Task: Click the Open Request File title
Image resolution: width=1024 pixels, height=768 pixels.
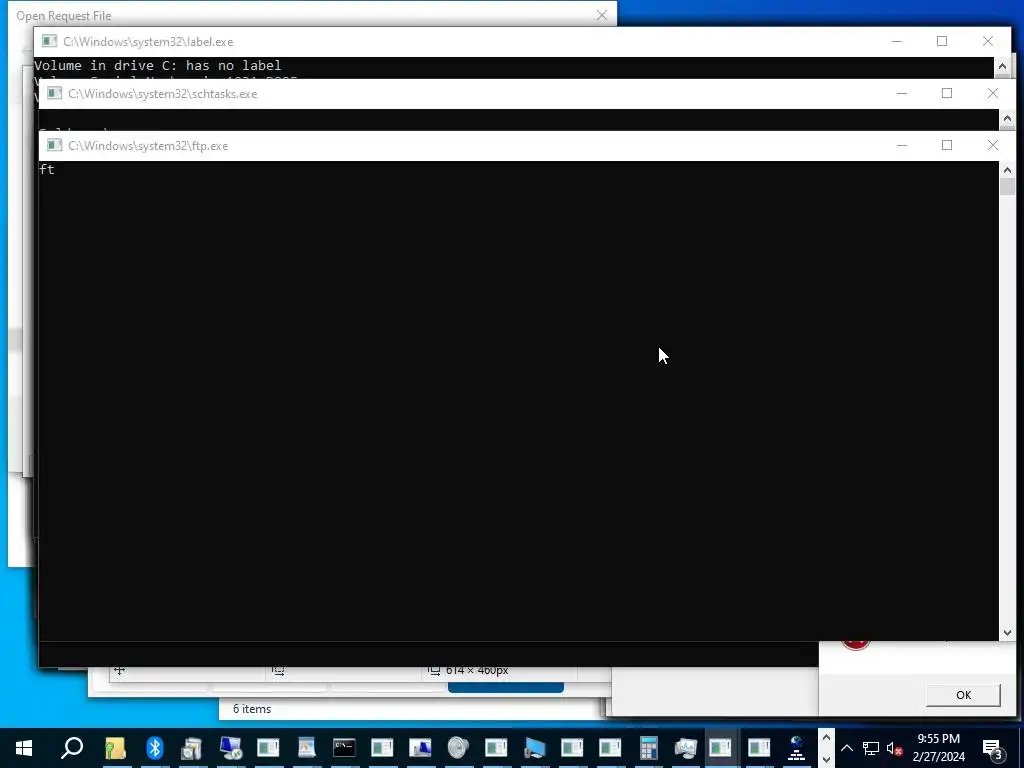Action: pyautogui.click(x=63, y=16)
